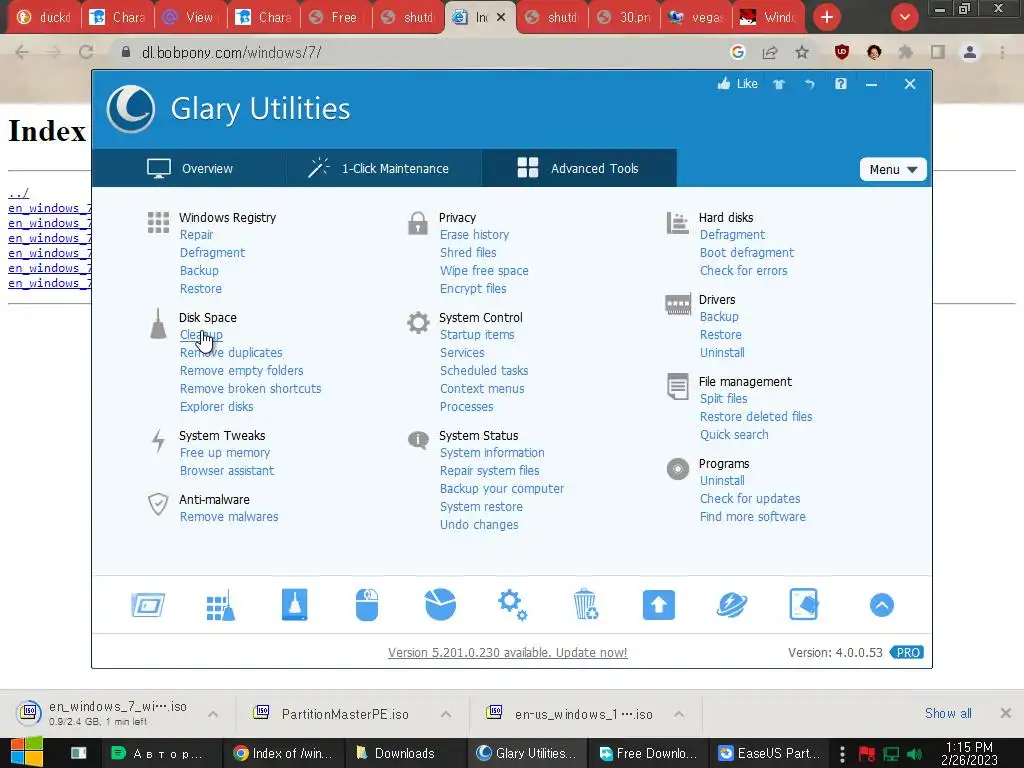Click Show all downloads
Image resolution: width=1024 pixels, height=768 pixels.
(948, 713)
